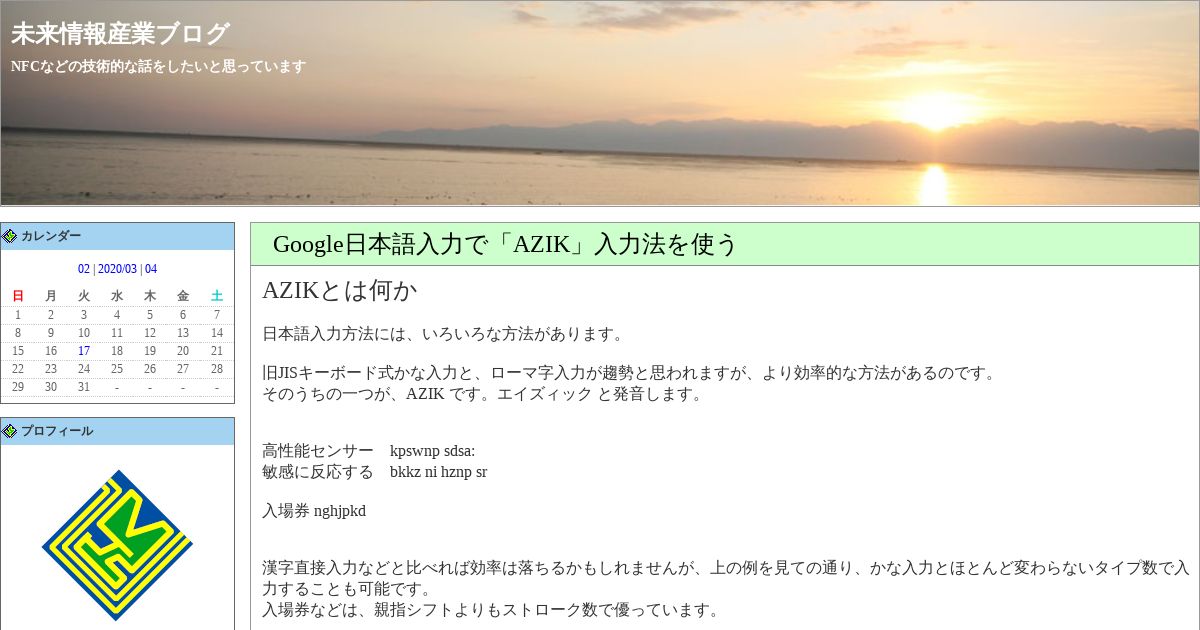
Task: Click the 水 weekday column header
Action: [117, 296]
